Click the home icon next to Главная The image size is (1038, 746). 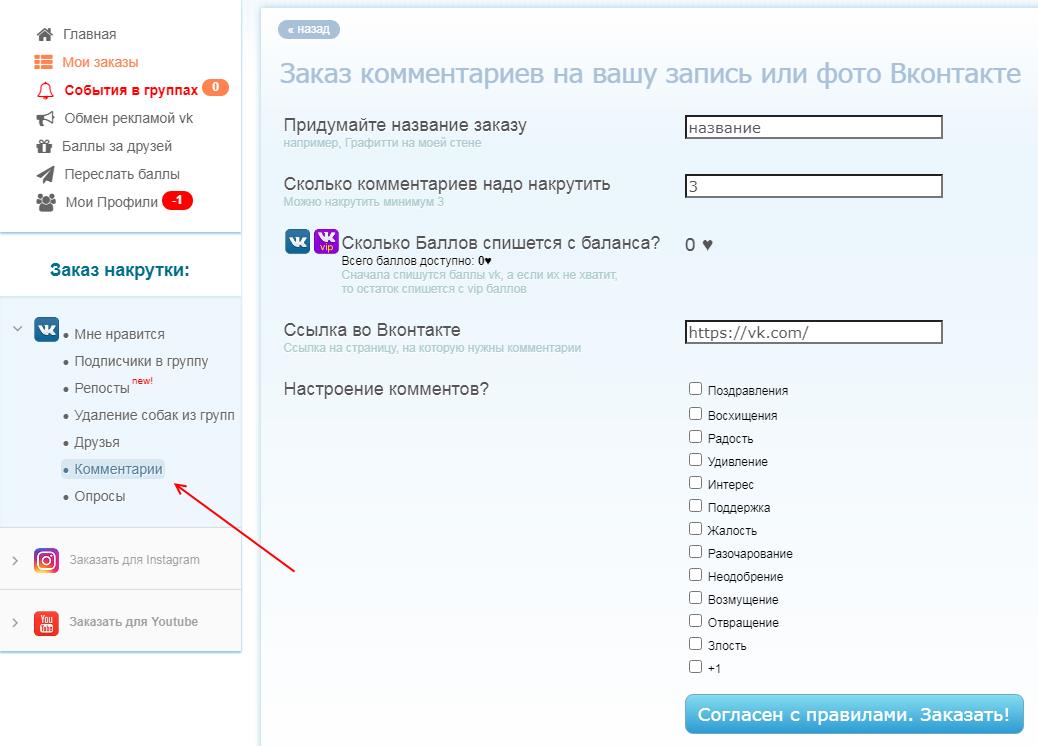[44, 34]
